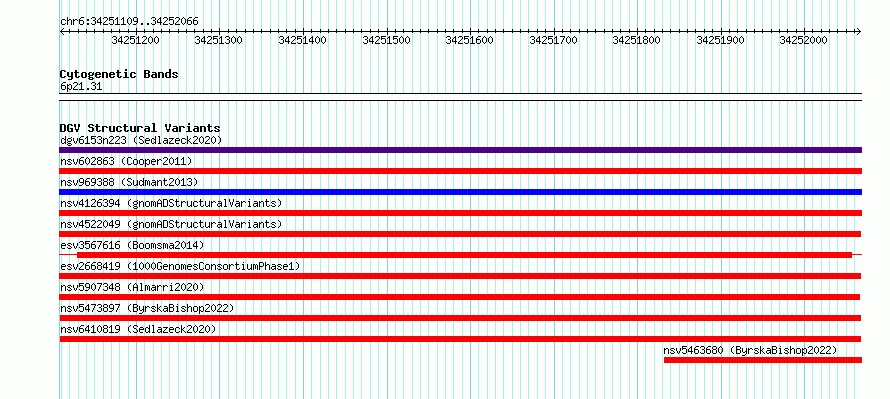Click ruler position 34251600
Image resolution: width=890 pixels, height=399 pixels.
(469, 40)
